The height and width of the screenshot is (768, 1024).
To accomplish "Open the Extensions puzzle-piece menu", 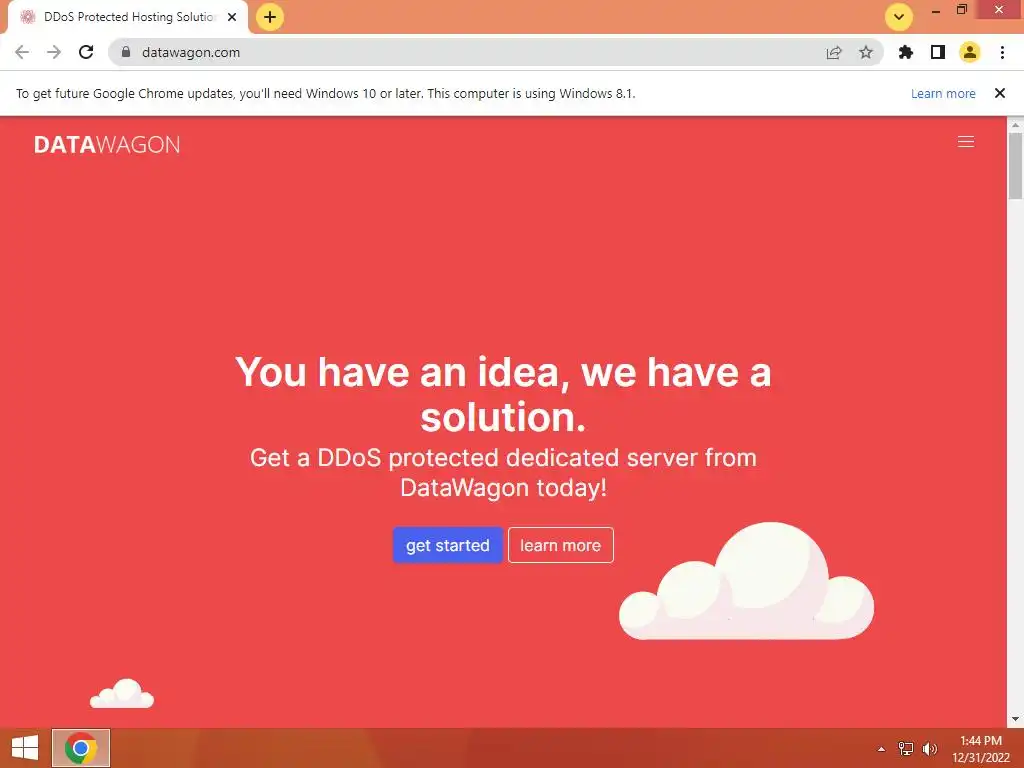I will coord(906,52).
